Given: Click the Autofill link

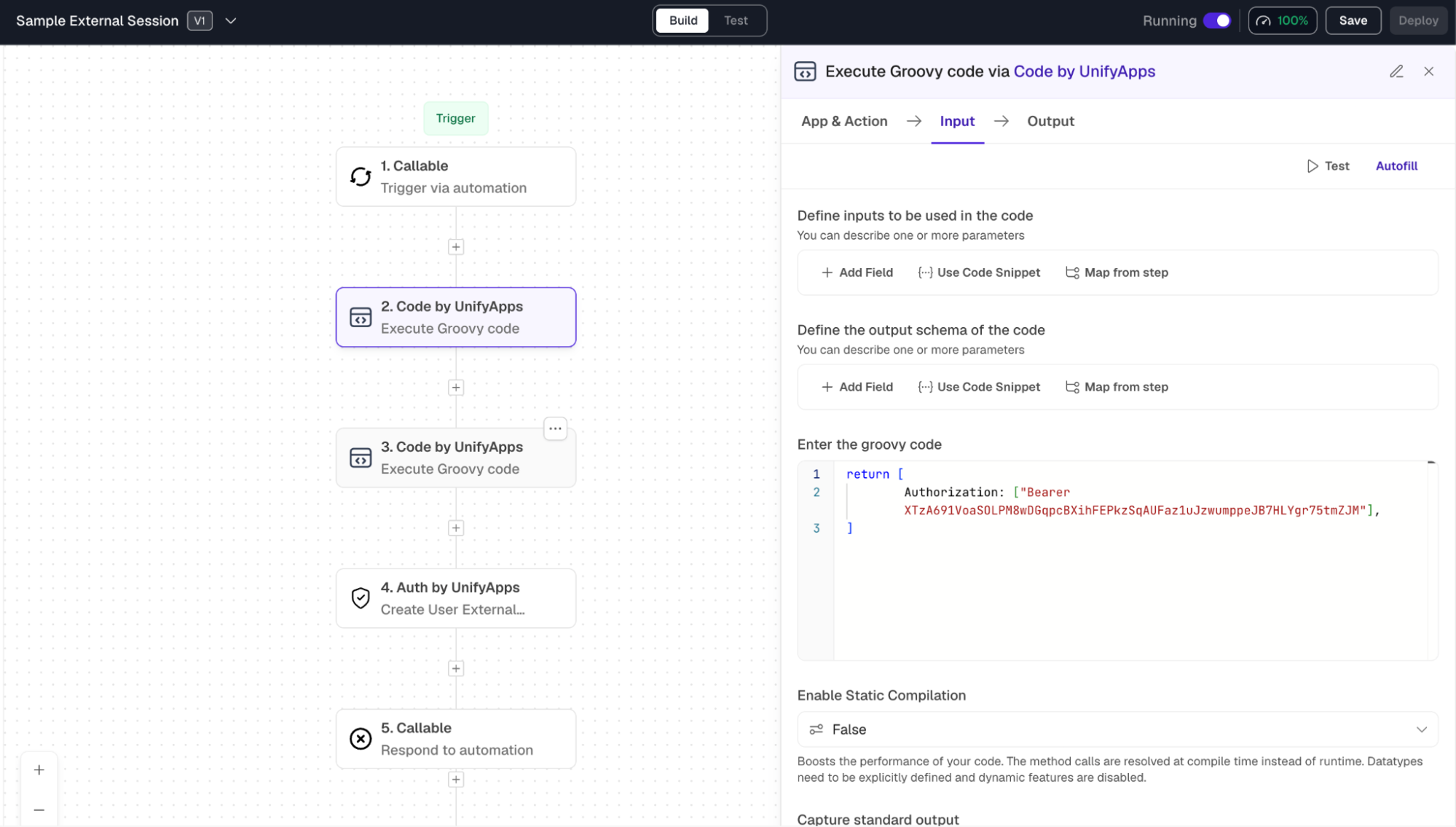Looking at the screenshot, I should coord(1396,166).
